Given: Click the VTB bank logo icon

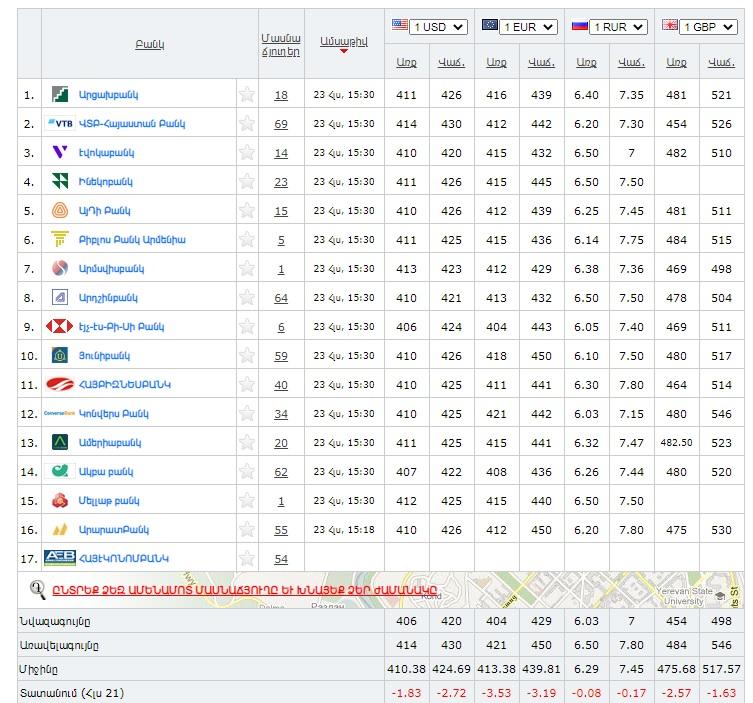Looking at the screenshot, I should click(60, 124).
